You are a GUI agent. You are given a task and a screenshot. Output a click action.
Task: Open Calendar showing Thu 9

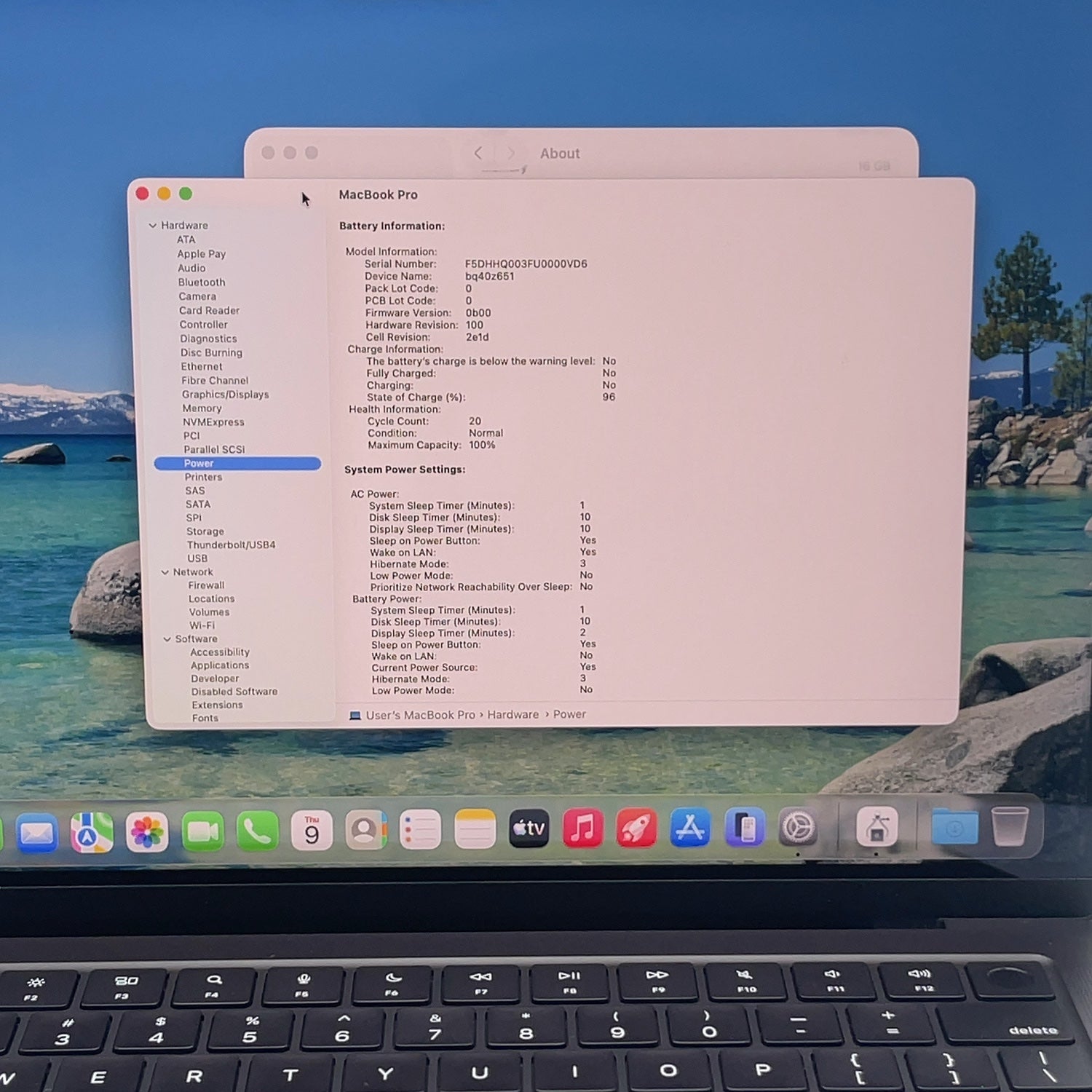pos(312,831)
